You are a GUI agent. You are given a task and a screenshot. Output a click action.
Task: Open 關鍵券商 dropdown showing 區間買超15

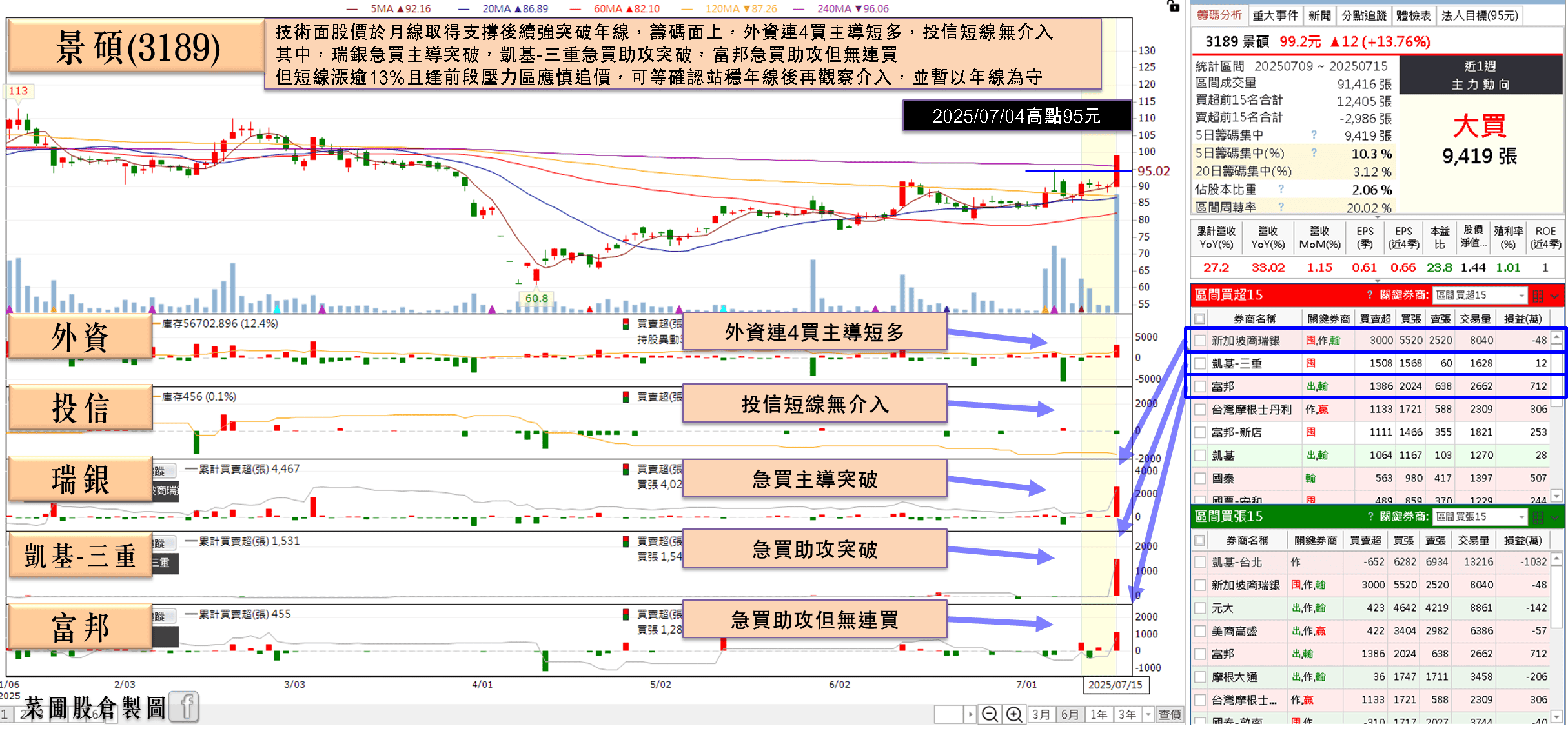[x=1480, y=296]
